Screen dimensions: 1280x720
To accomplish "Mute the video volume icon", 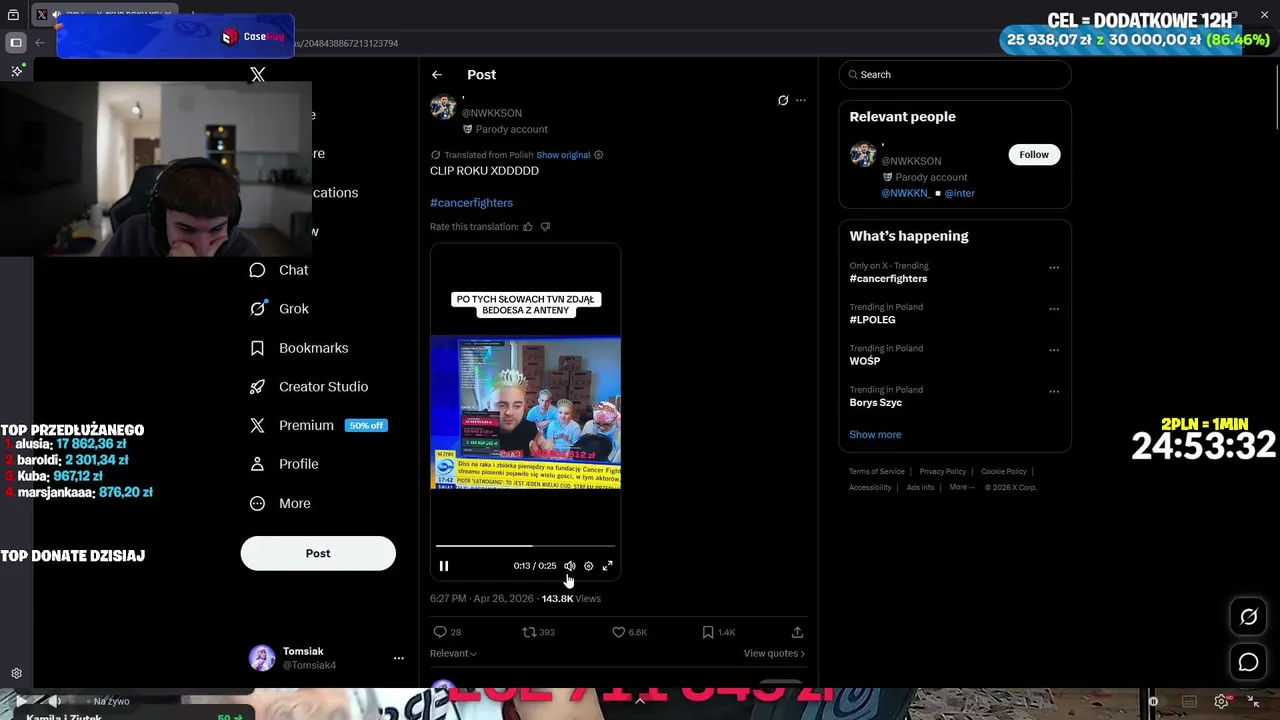I will [x=569, y=566].
